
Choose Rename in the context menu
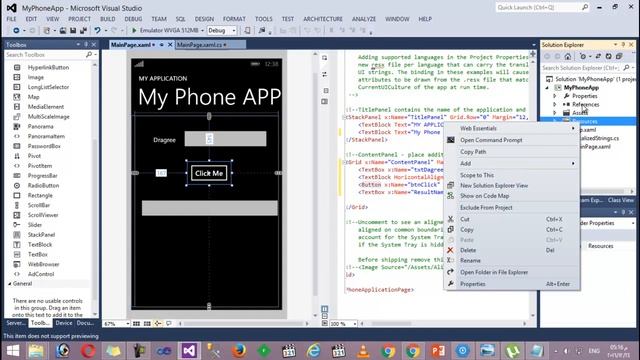pos(470,260)
